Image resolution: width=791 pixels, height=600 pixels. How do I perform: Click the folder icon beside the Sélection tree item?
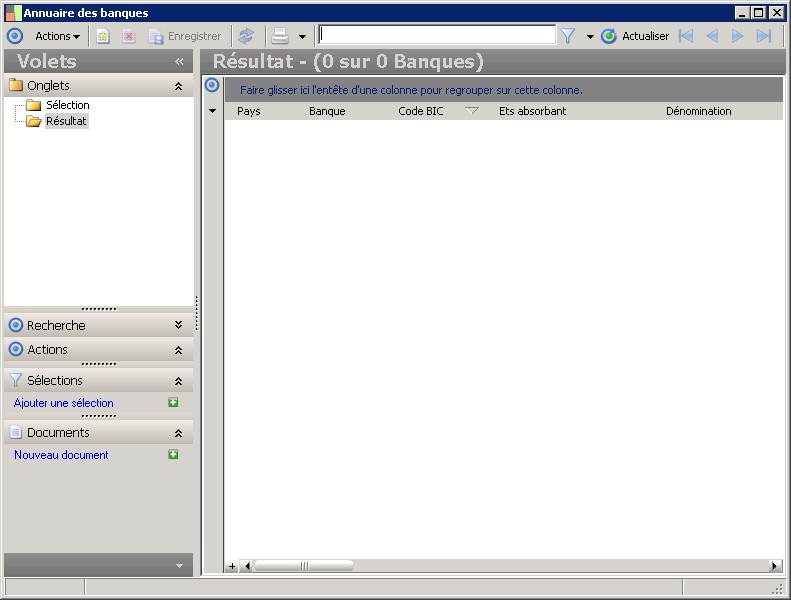point(33,105)
